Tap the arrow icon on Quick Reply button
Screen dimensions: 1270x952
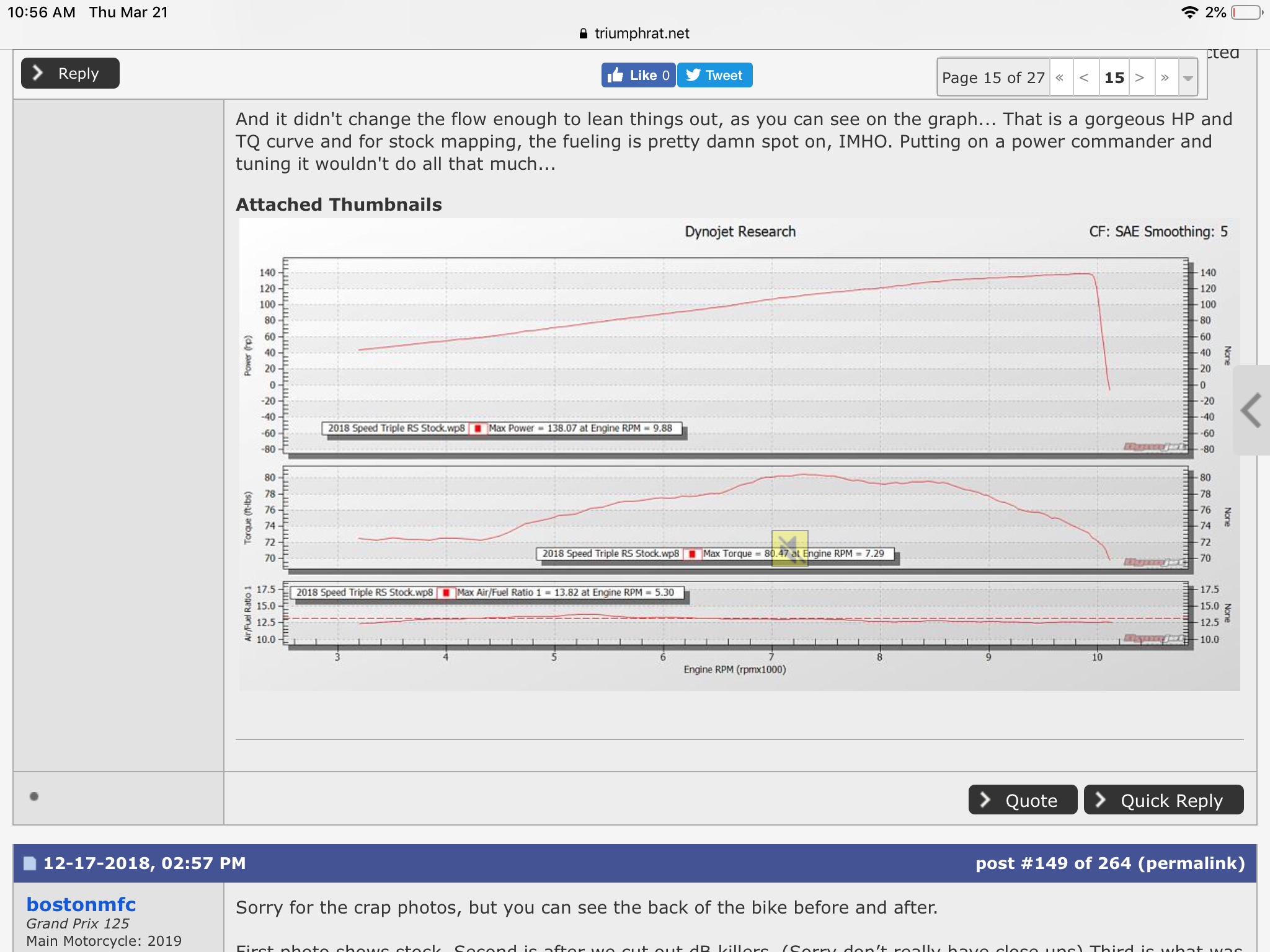(1101, 800)
